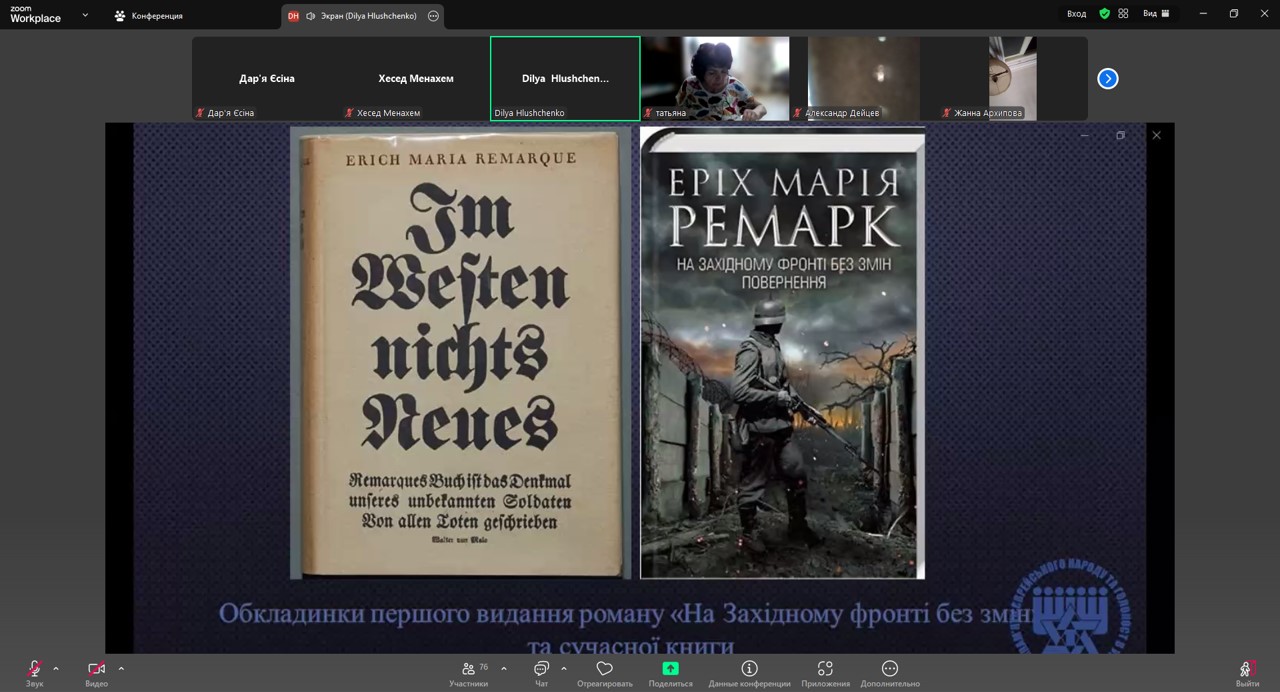Click Zoom Workplace logo
This screenshot has width=1280, height=692.
click(x=35, y=14)
